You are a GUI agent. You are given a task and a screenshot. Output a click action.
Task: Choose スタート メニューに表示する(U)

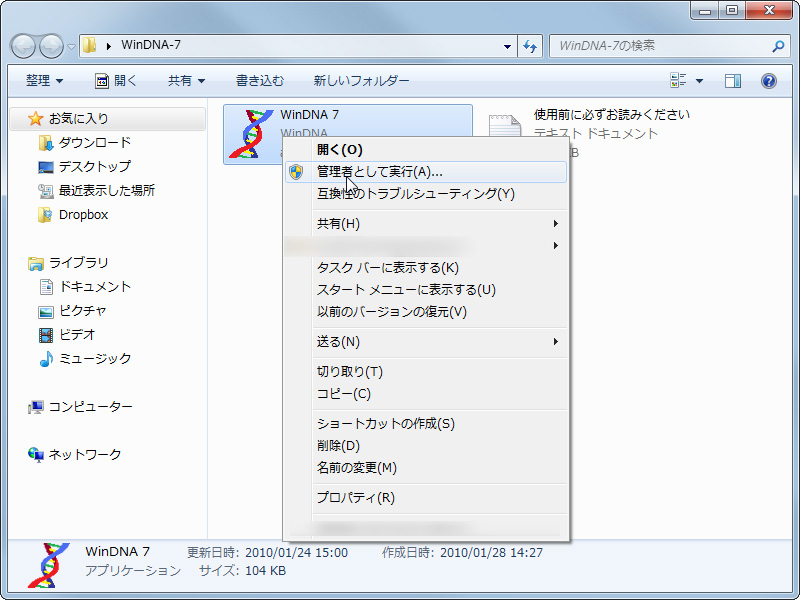pos(426,290)
